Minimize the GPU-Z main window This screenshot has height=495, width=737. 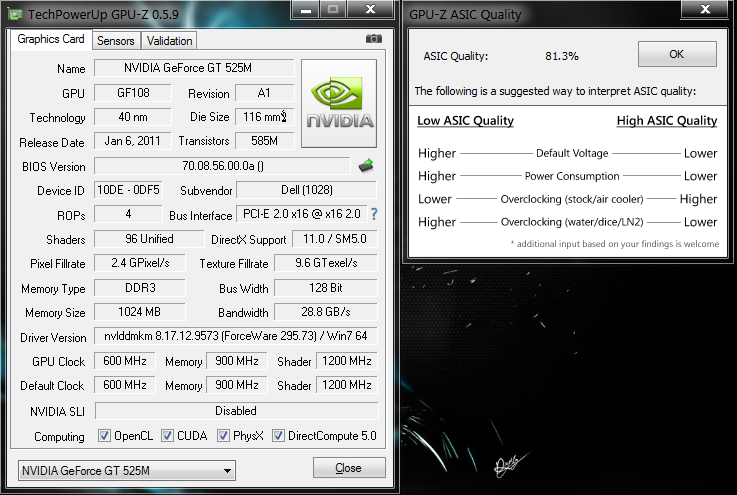[306, 9]
